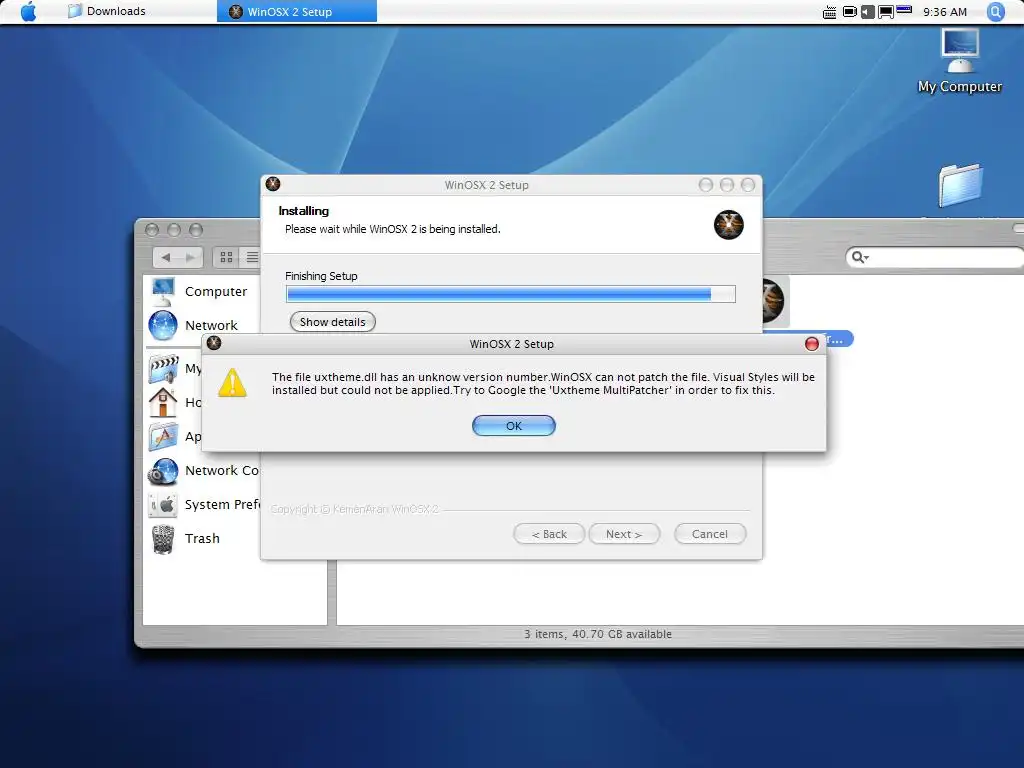Close the warning dialog with the red button
1024x768 pixels.
pos(812,344)
